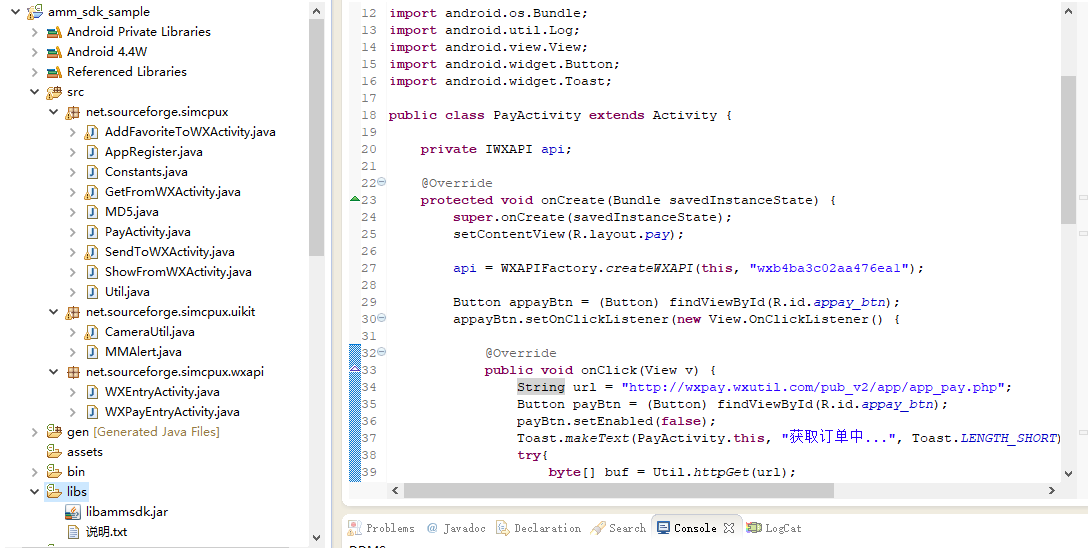1088x548 pixels.
Task: Select WXPayEntryActivity.java in the tree
Action: [x=172, y=412]
